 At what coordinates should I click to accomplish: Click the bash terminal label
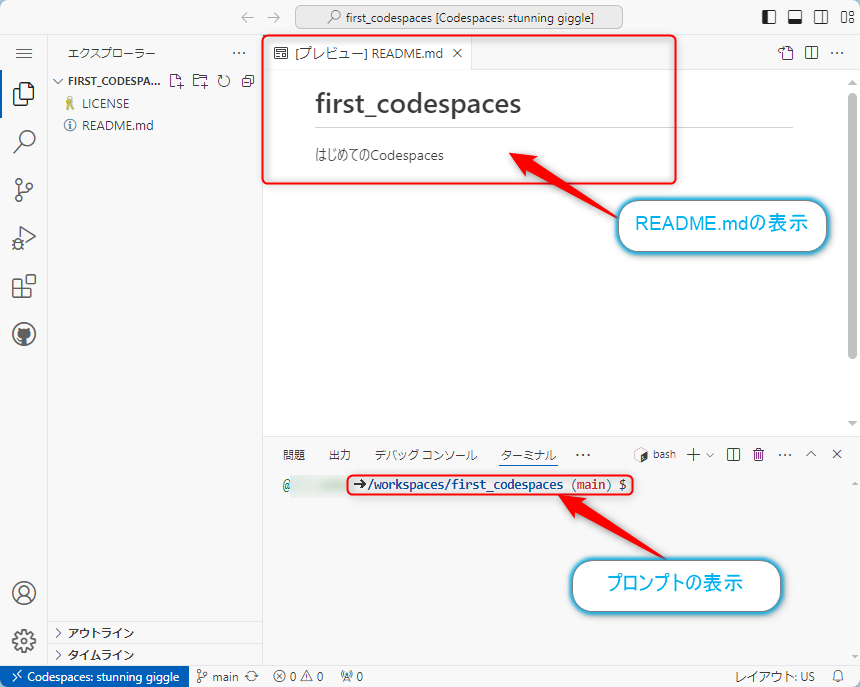click(x=655, y=455)
